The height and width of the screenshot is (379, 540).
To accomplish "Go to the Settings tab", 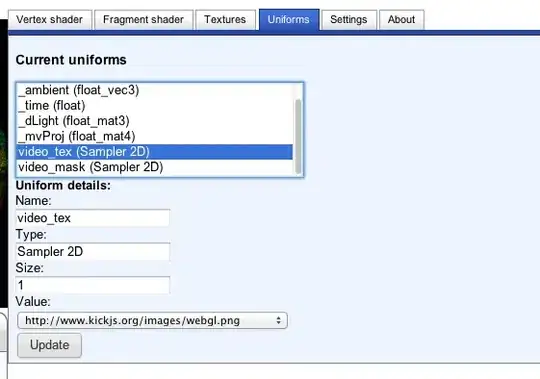I will [x=349, y=20].
